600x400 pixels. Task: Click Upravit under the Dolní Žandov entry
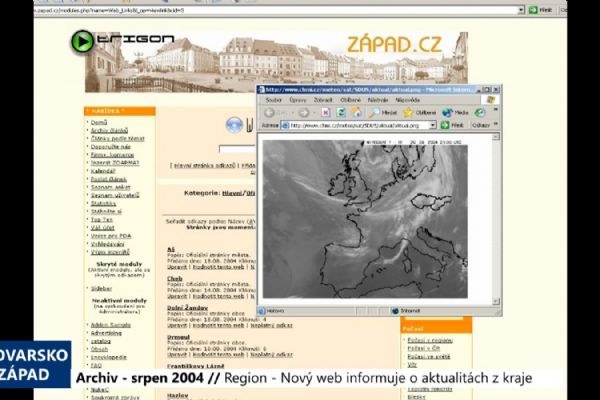pos(177,325)
